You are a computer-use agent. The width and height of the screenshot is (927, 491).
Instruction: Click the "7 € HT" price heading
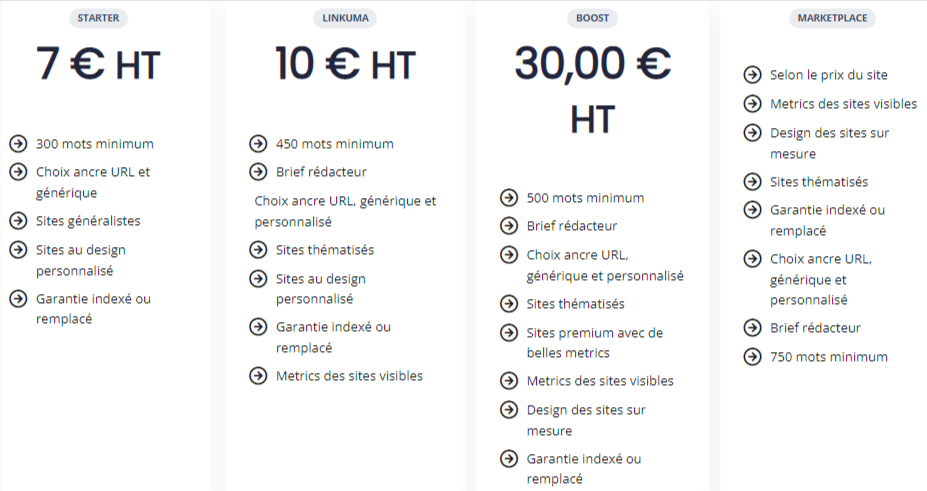coord(98,64)
